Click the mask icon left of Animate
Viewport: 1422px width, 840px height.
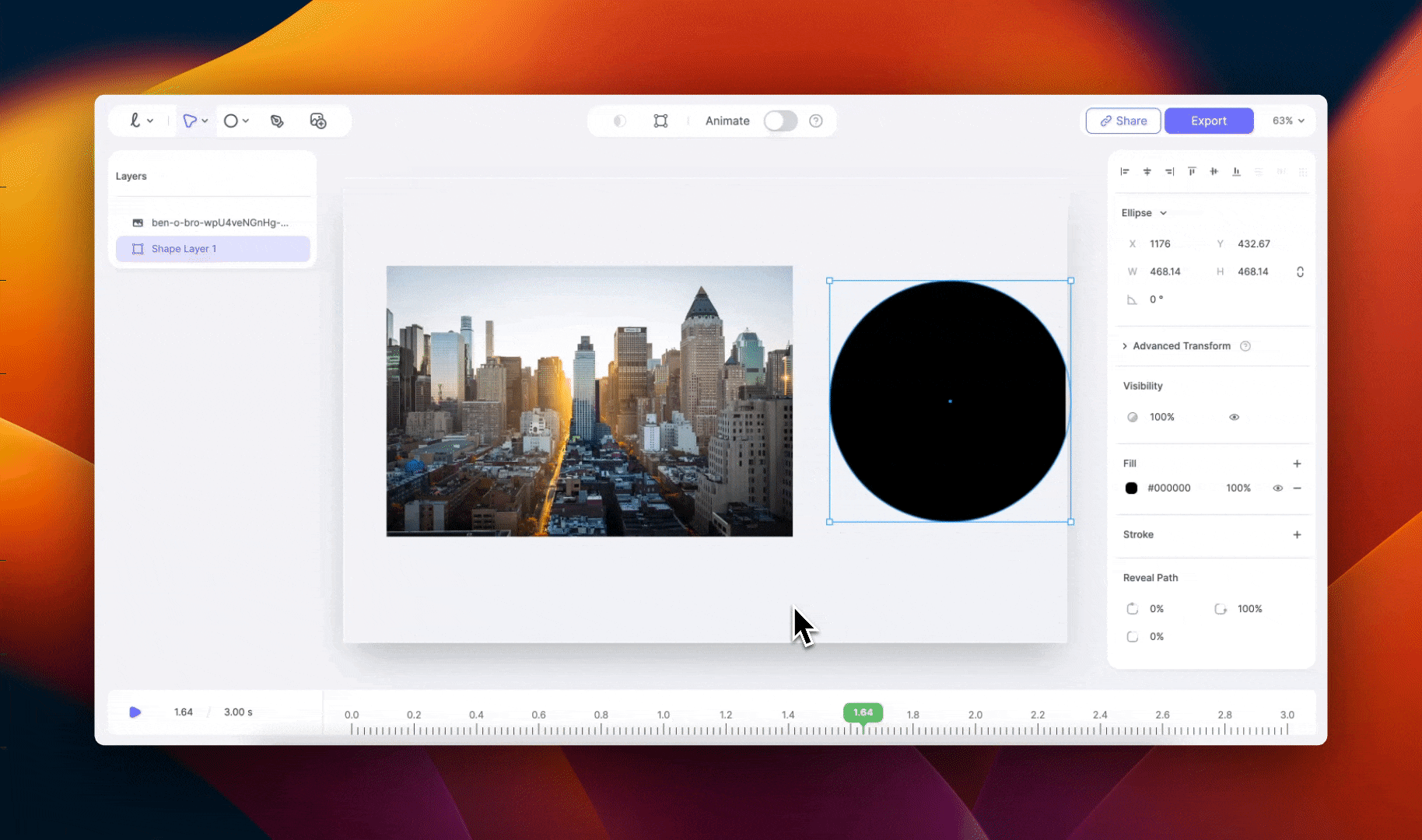click(x=619, y=121)
